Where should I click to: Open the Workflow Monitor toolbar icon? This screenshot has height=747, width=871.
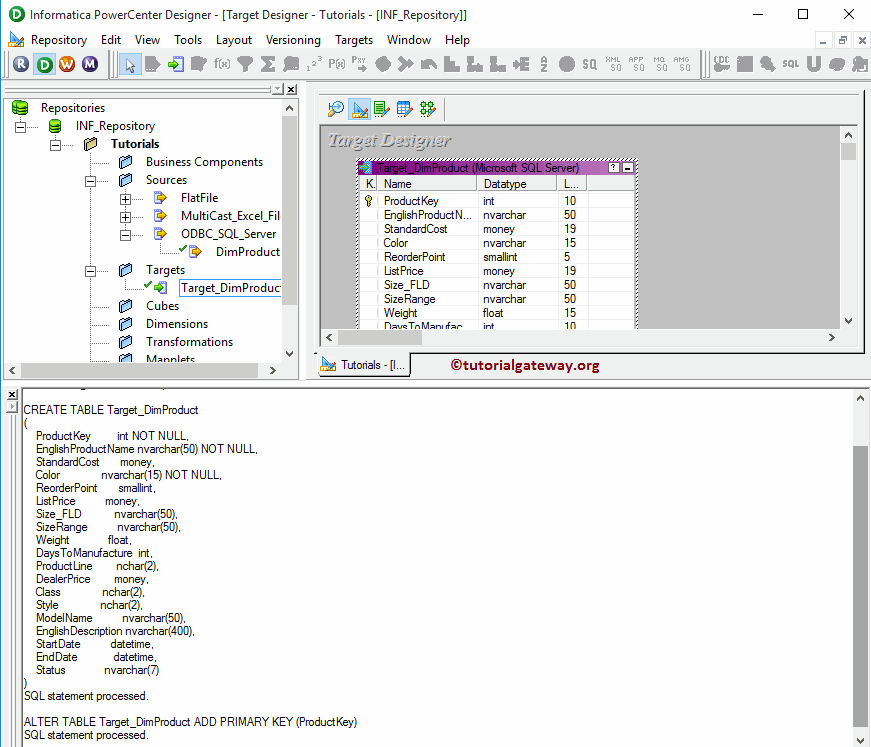point(90,63)
